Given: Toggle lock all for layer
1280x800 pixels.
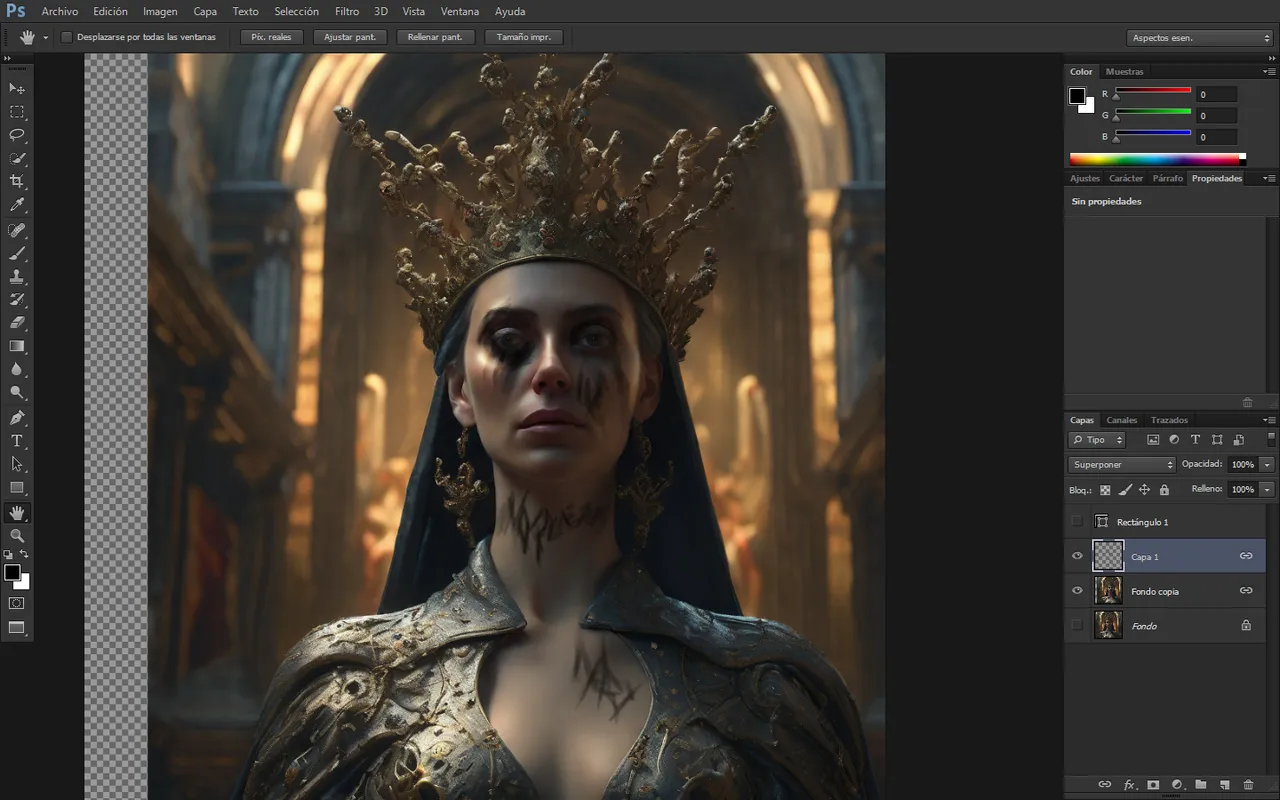Looking at the screenshot, I should (1164, 490).
